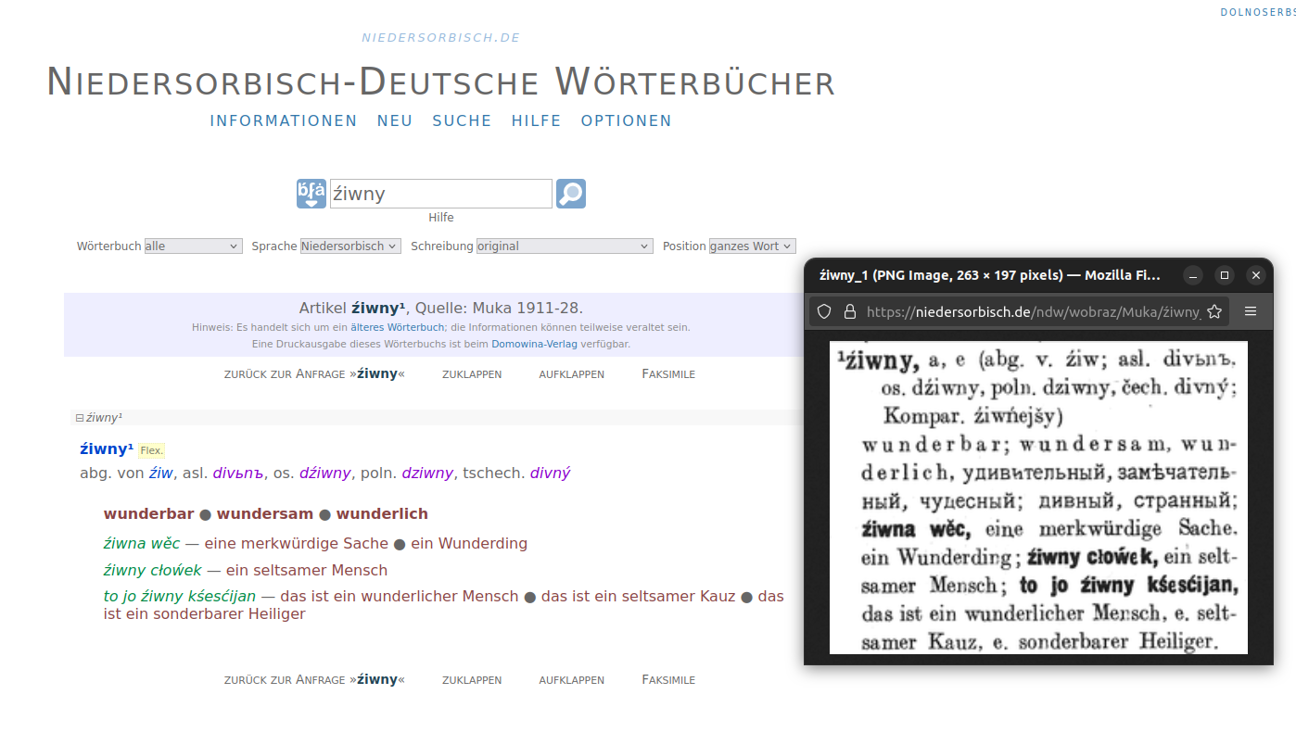This screenshot has height=745, width=1296.
Task: Open the Position dropdown showing ganzes Wort
Action: pos(751,245)
